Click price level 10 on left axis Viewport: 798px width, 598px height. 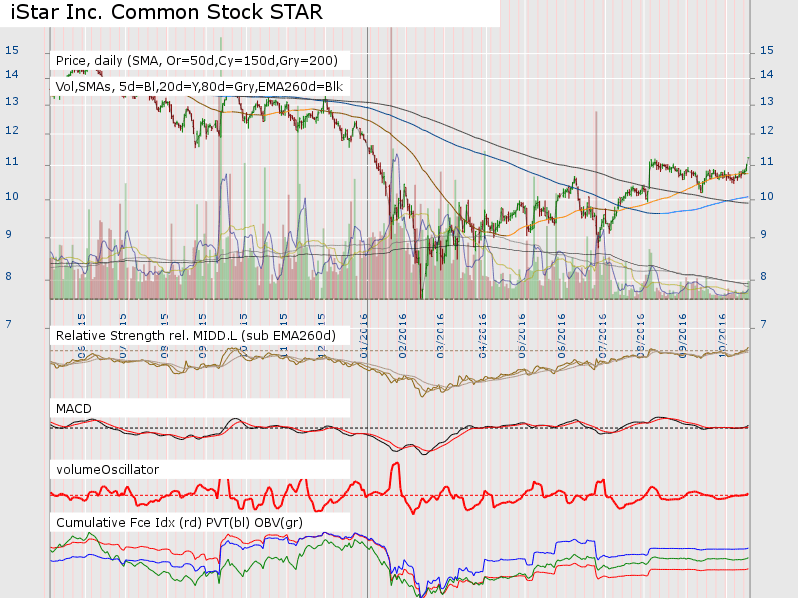[x=12, y=196]
